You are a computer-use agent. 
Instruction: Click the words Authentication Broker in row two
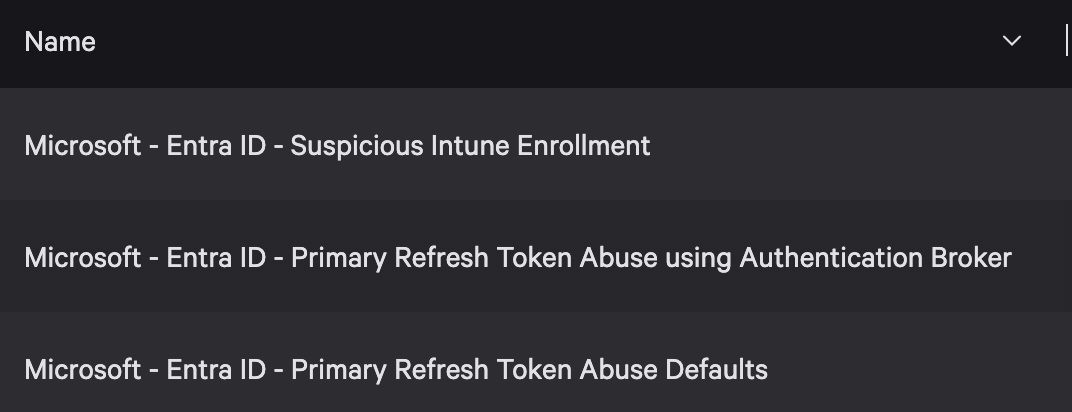tap(875, 258)
